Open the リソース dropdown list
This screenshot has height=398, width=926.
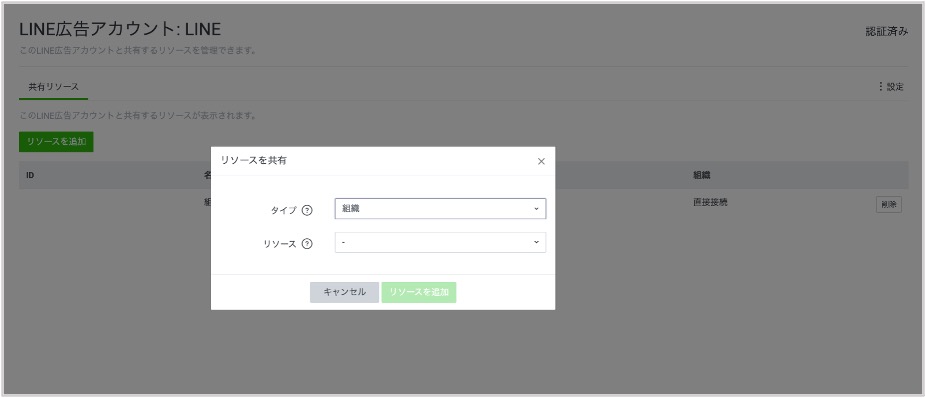440,242
